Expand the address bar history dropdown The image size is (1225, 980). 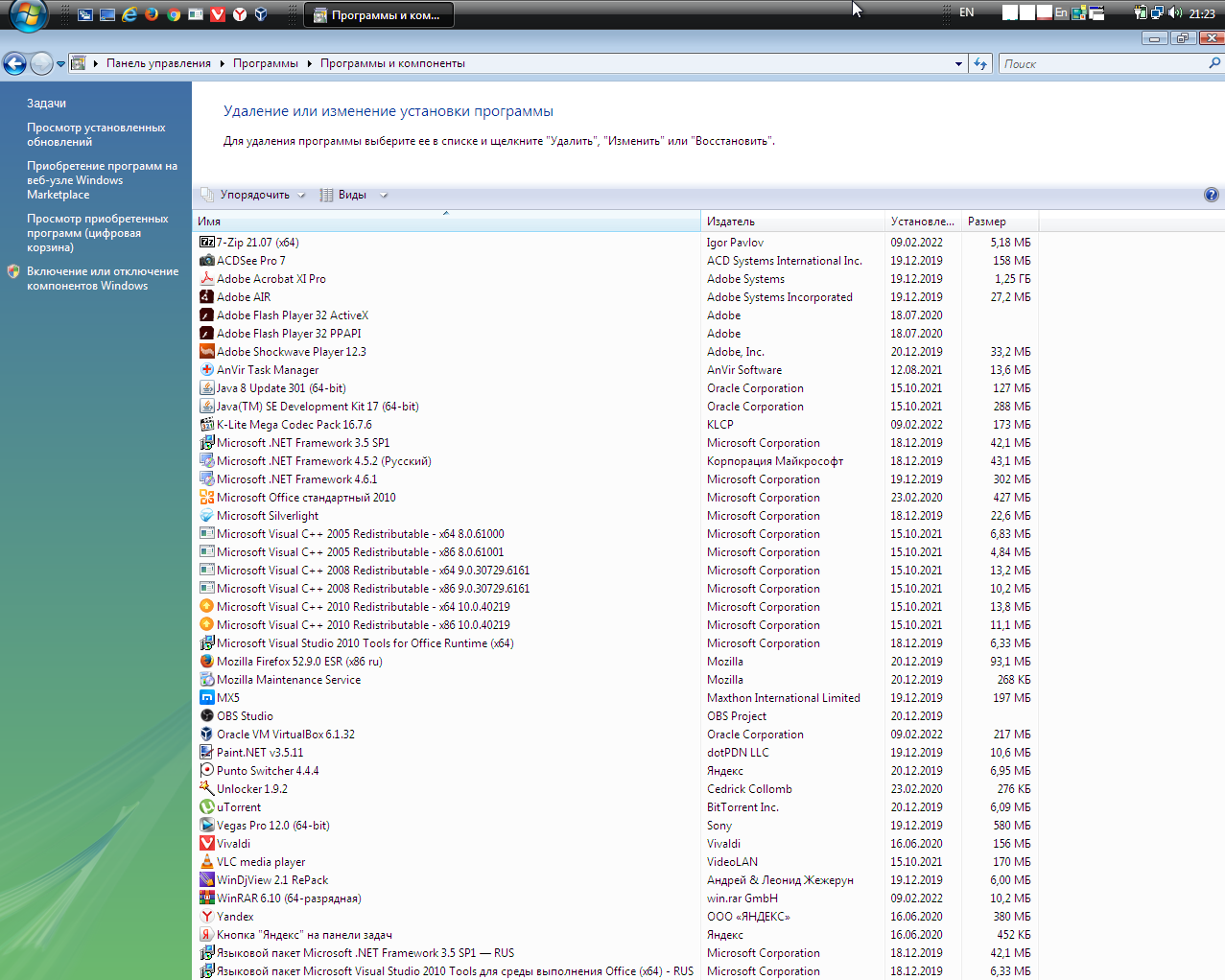(x=958, y=64)
